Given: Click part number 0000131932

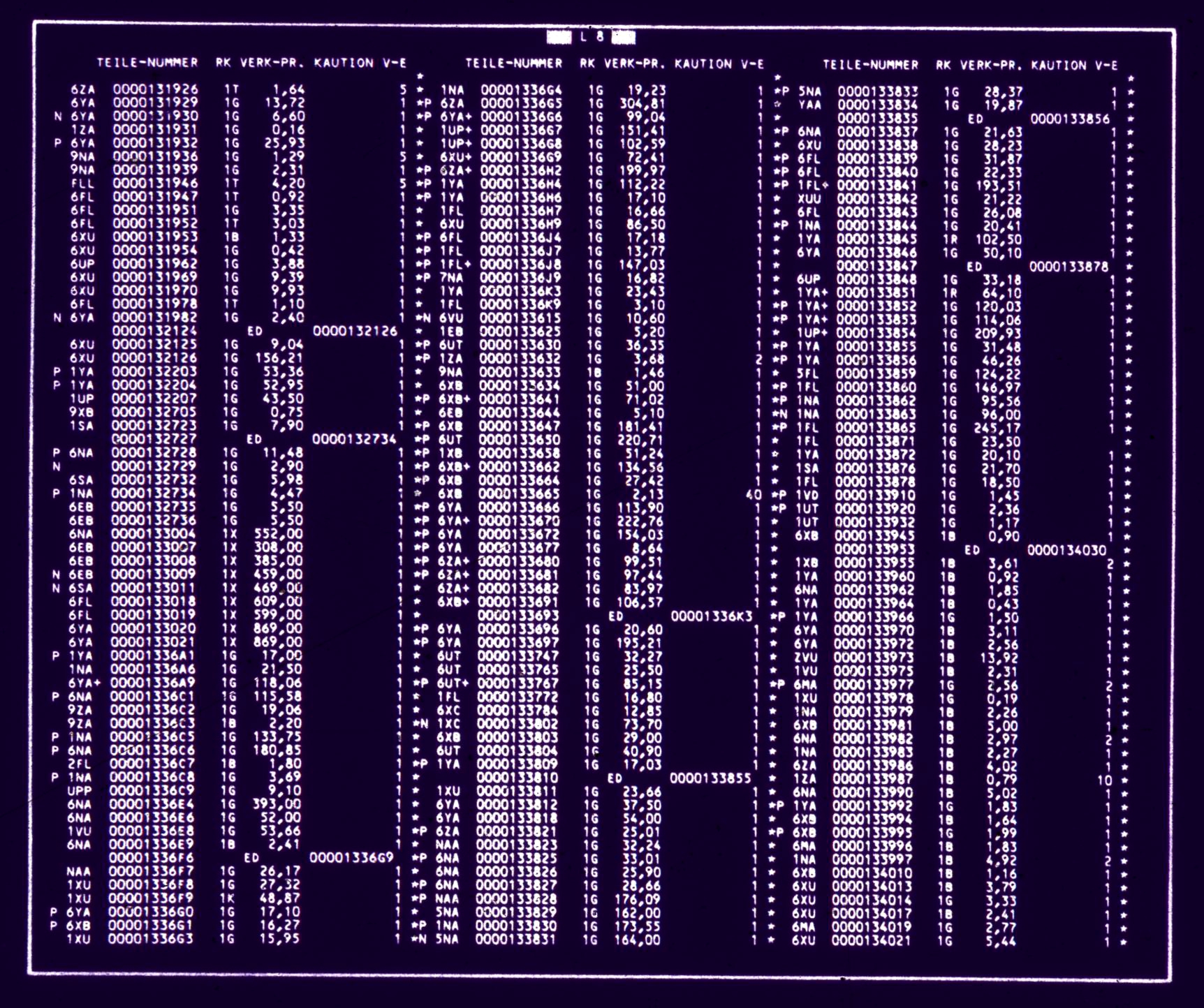Looking at the screenshot, I should point(156,143).
